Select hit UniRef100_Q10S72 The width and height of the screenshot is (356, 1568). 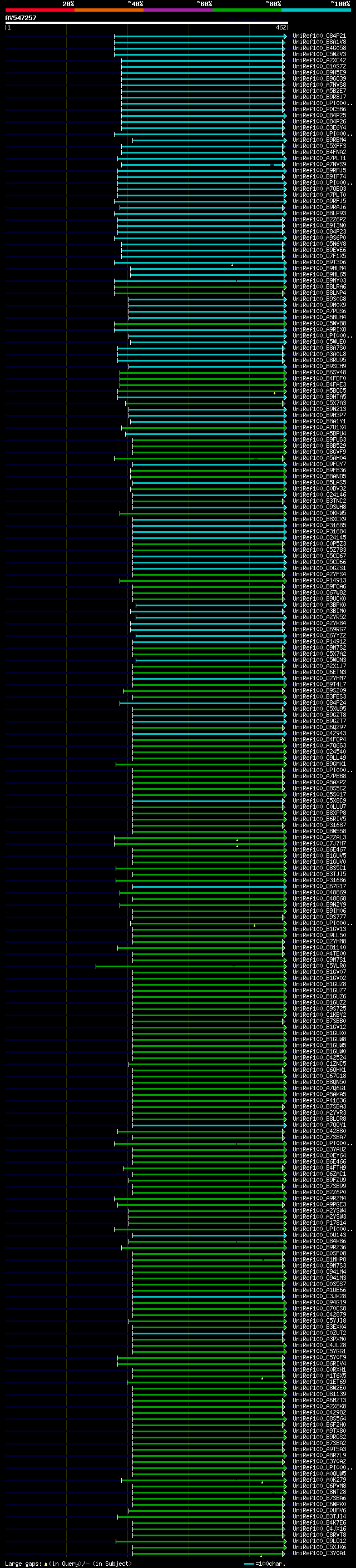tap(319, 66)
